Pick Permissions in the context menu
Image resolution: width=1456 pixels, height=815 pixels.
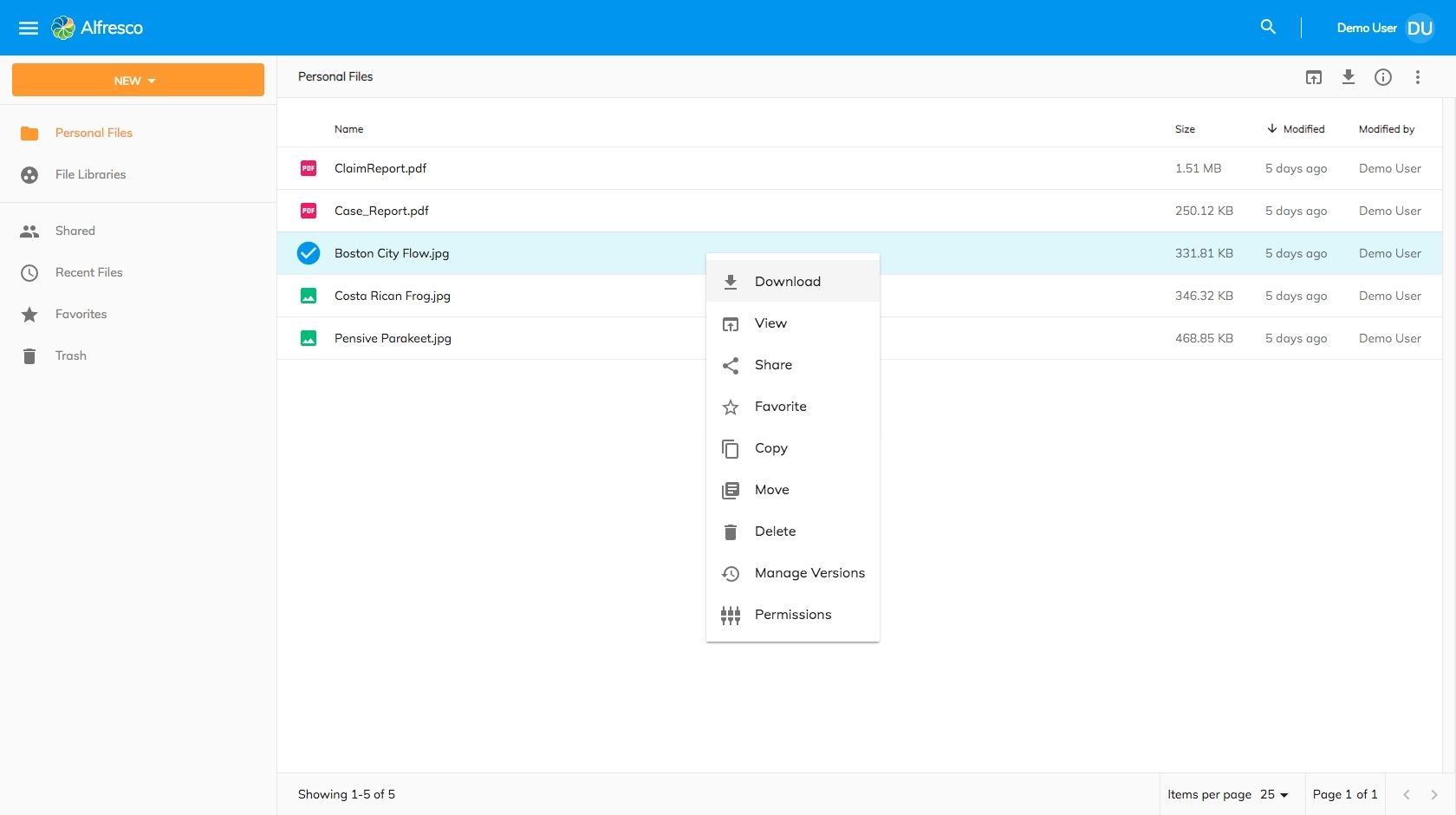pos(793,614)
